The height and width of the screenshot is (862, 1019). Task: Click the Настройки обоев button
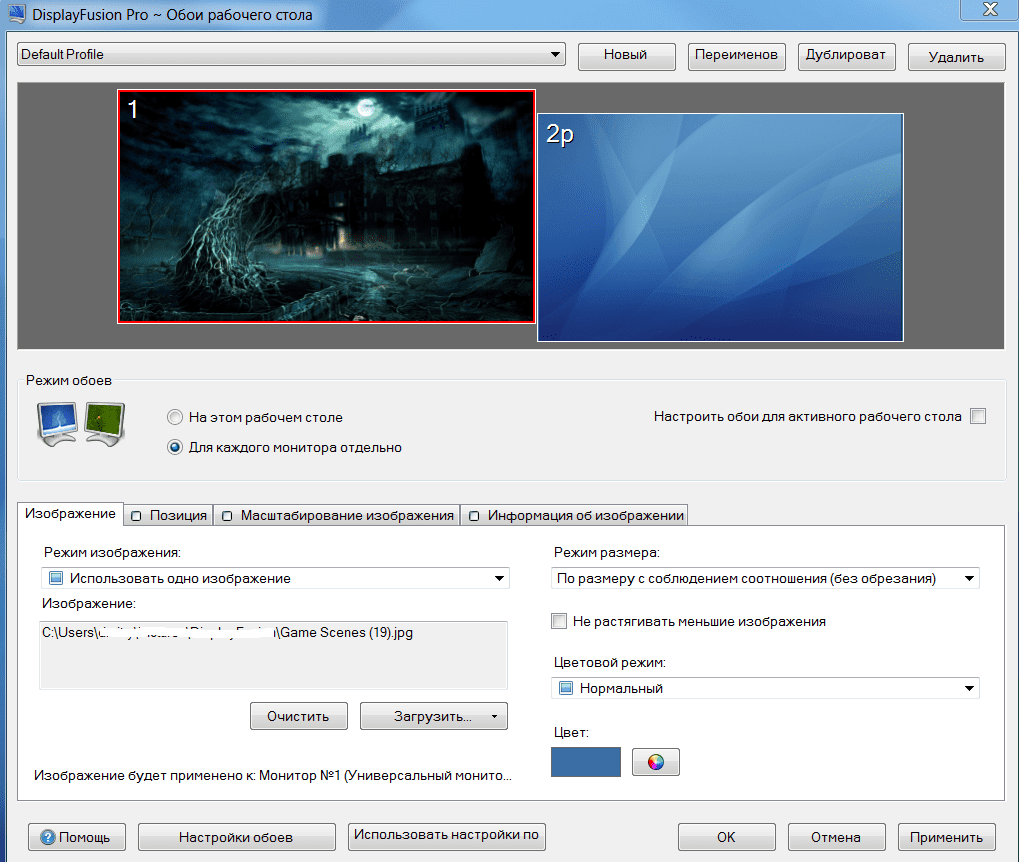click(236, 837)
